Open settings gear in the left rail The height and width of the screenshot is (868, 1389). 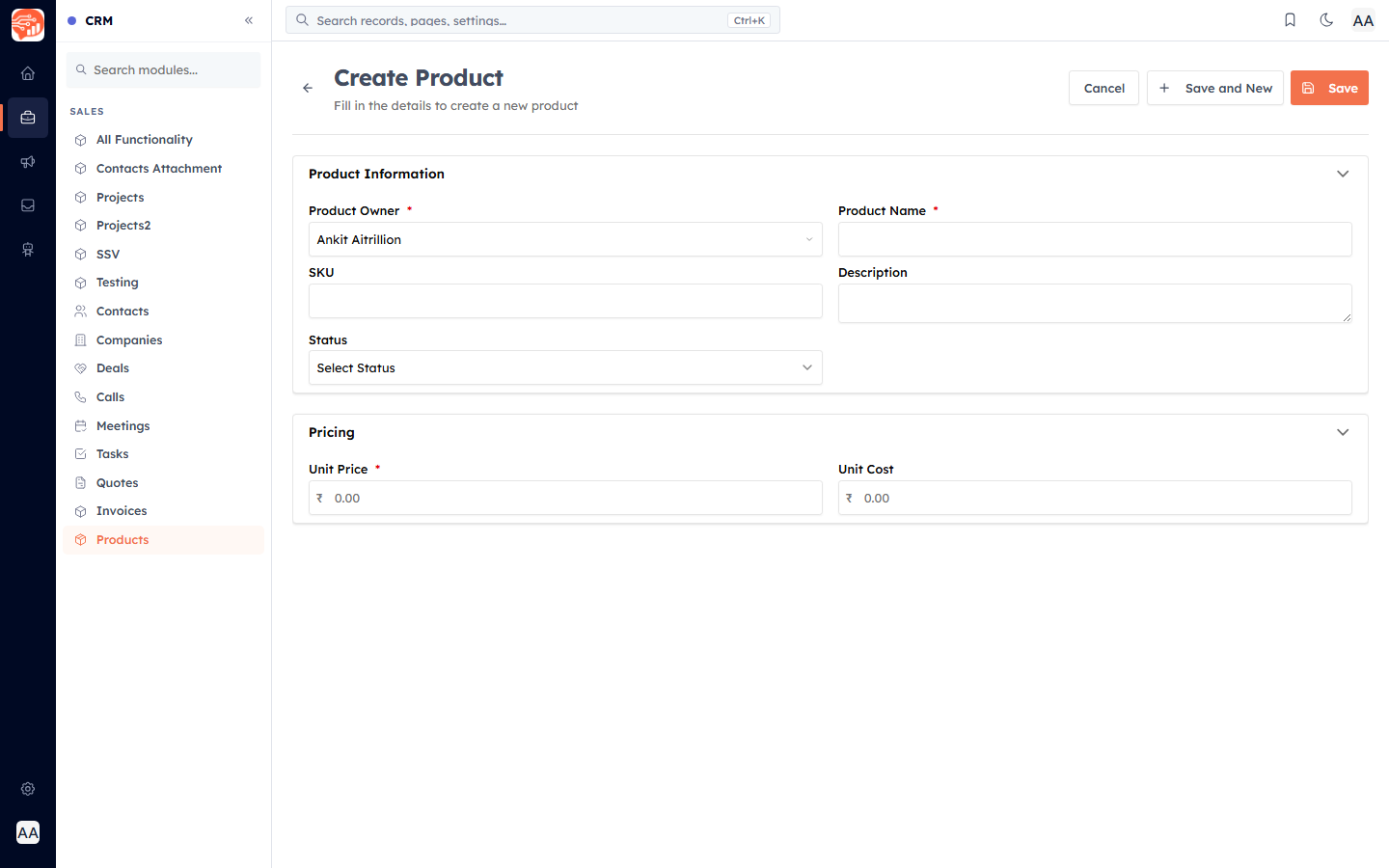28,789
